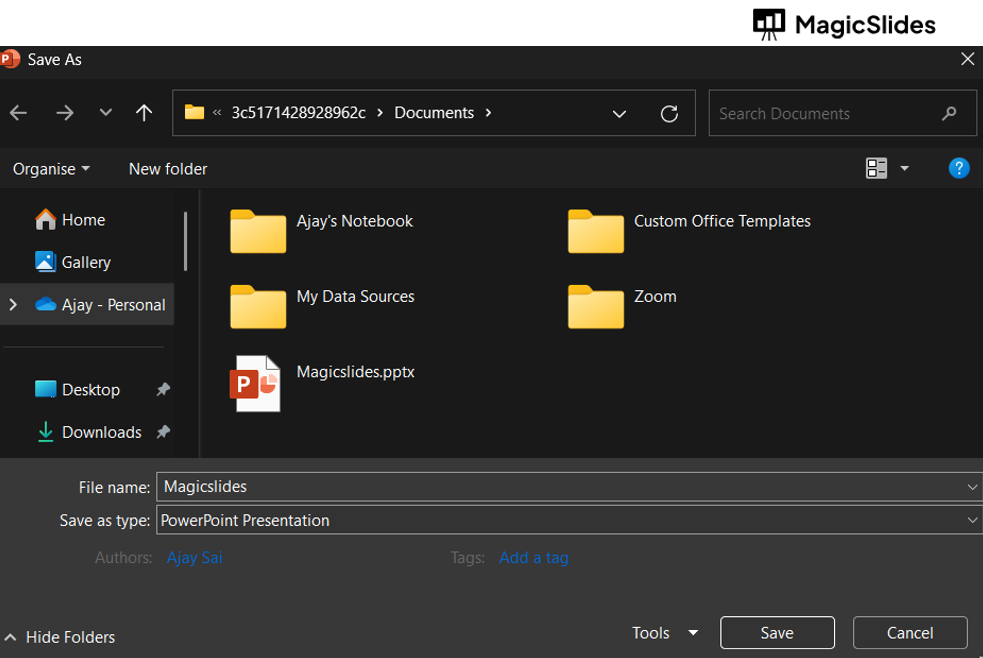Open the recent locations dropdown arrow
983x658 pixels.
106,113
